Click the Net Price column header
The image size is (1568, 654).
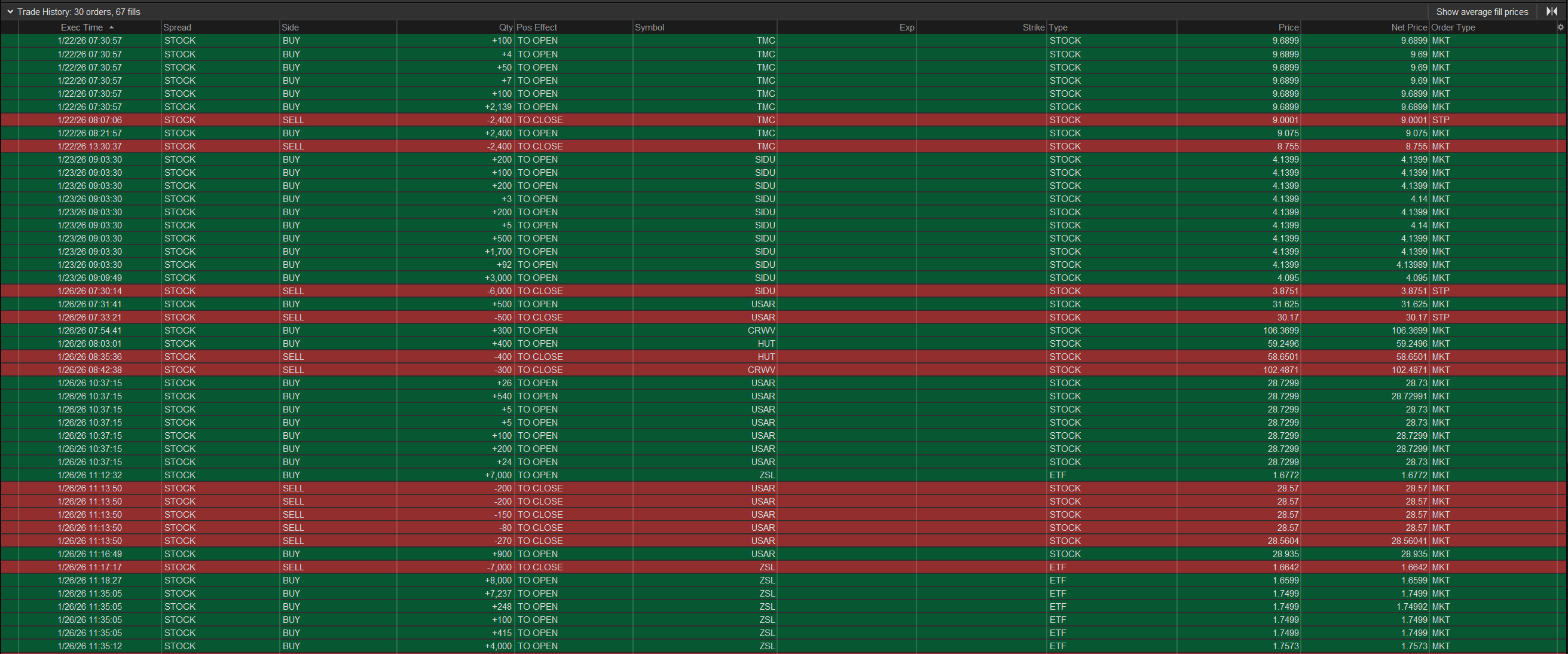tap(1408, 27)
